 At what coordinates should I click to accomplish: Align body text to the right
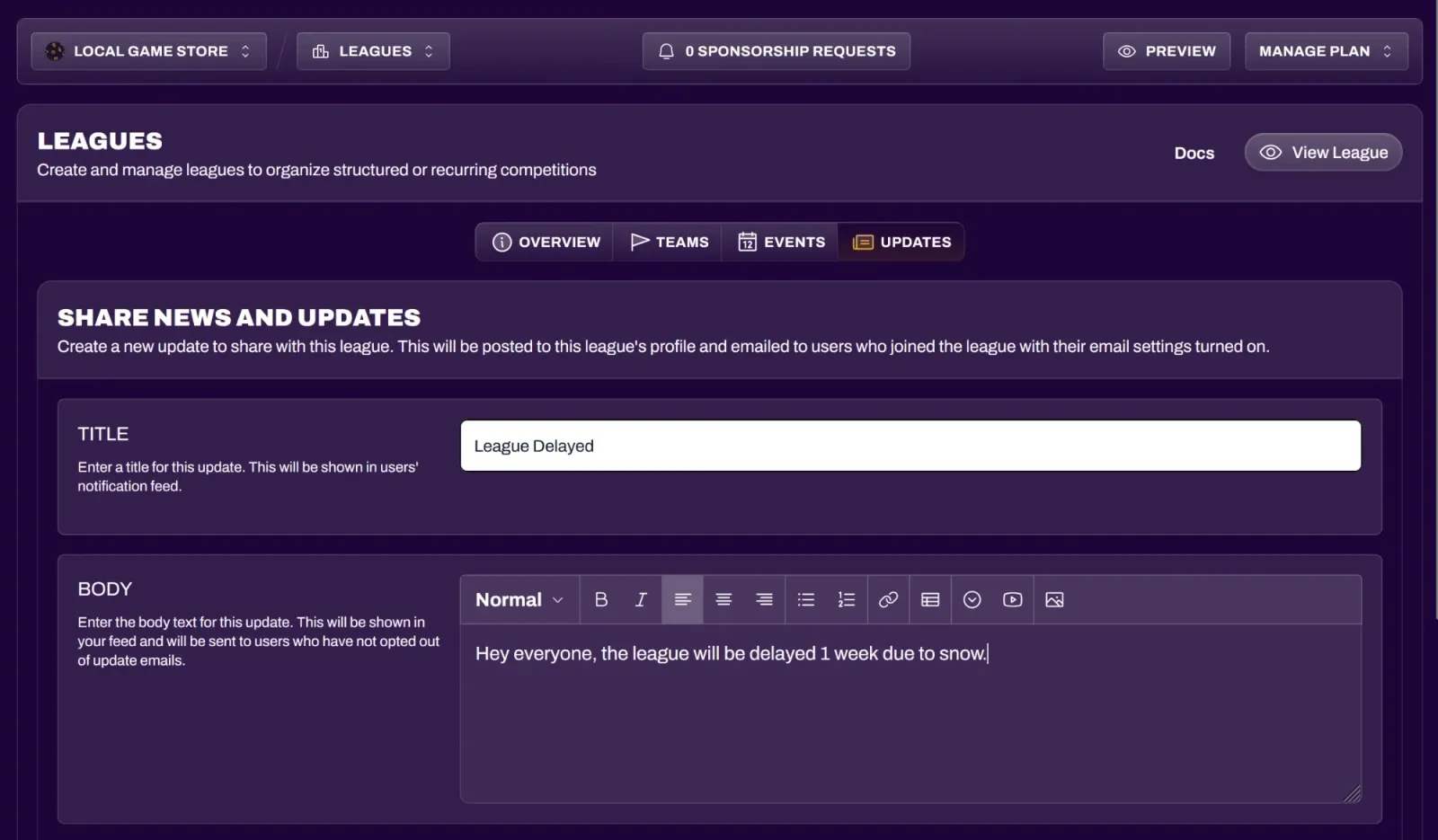pyautogui.click(x=764, y=599)
